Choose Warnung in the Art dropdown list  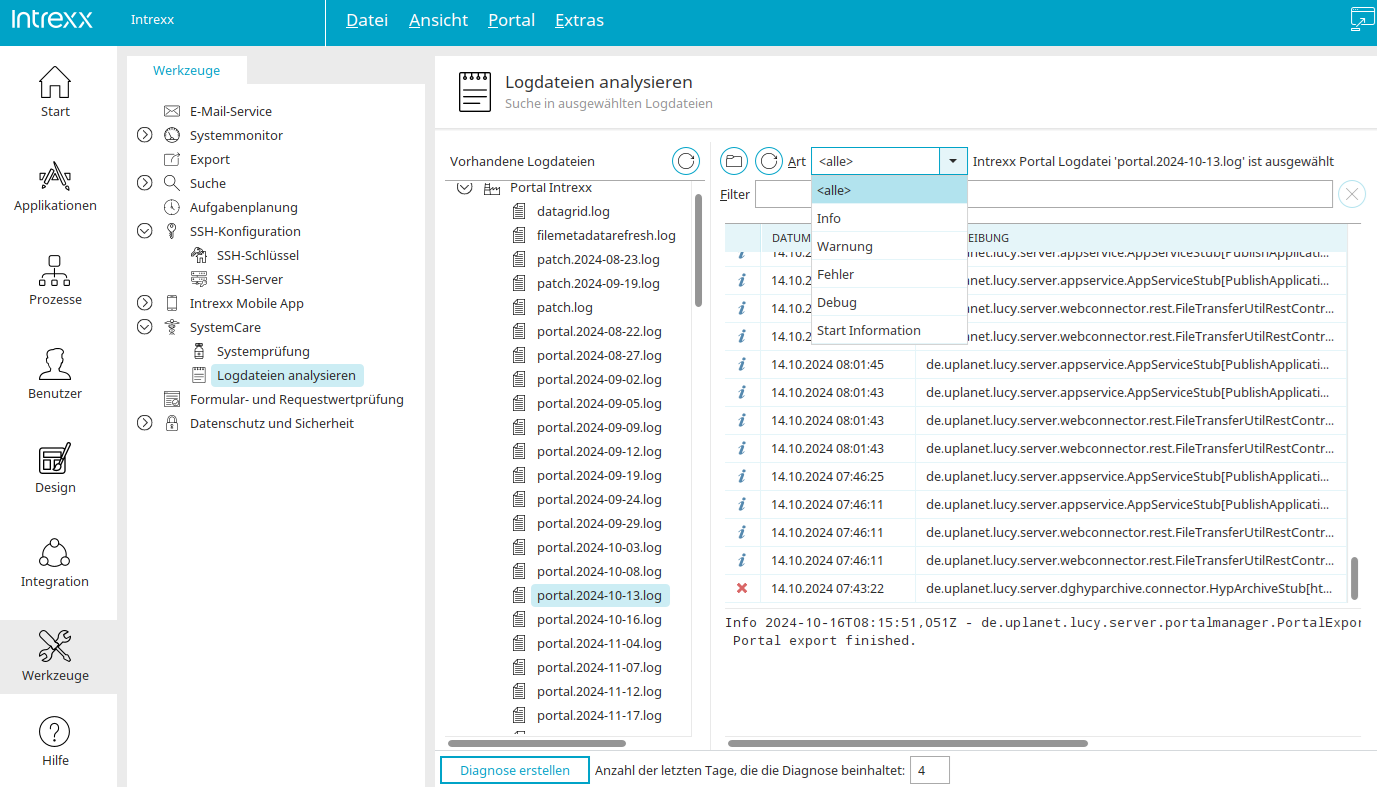pos(845,246)
